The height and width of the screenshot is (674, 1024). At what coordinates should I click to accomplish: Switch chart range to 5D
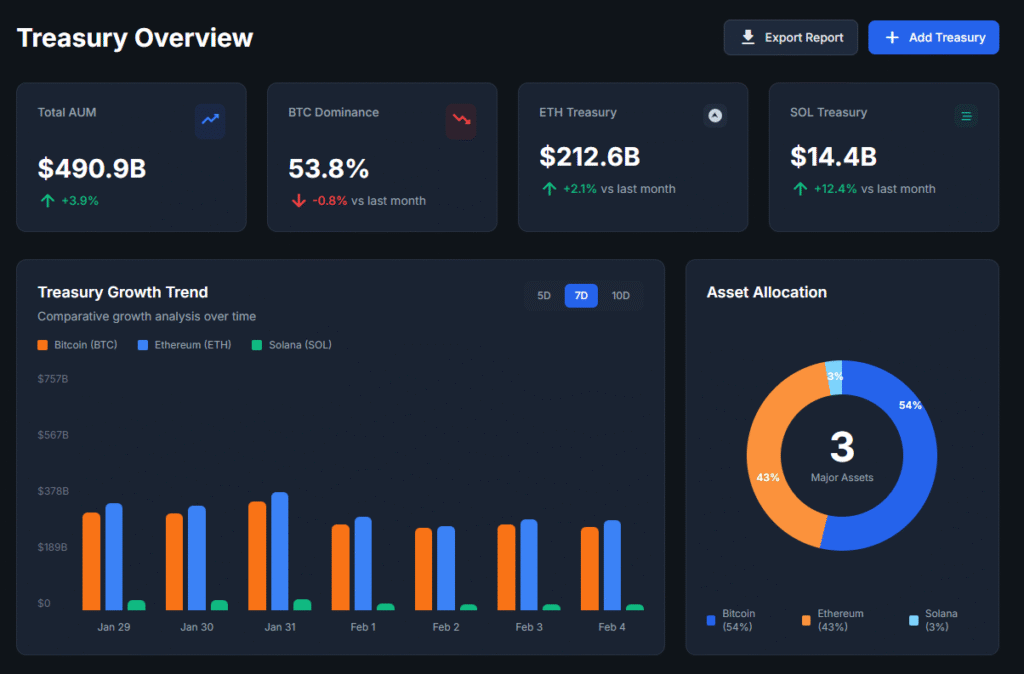point(544,296)
